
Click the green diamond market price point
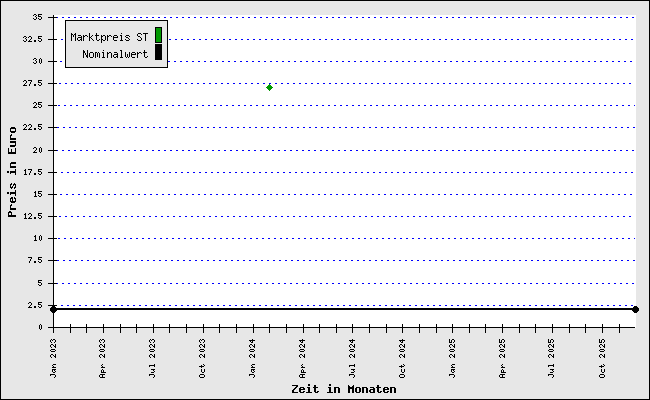(x=269, y=87)
